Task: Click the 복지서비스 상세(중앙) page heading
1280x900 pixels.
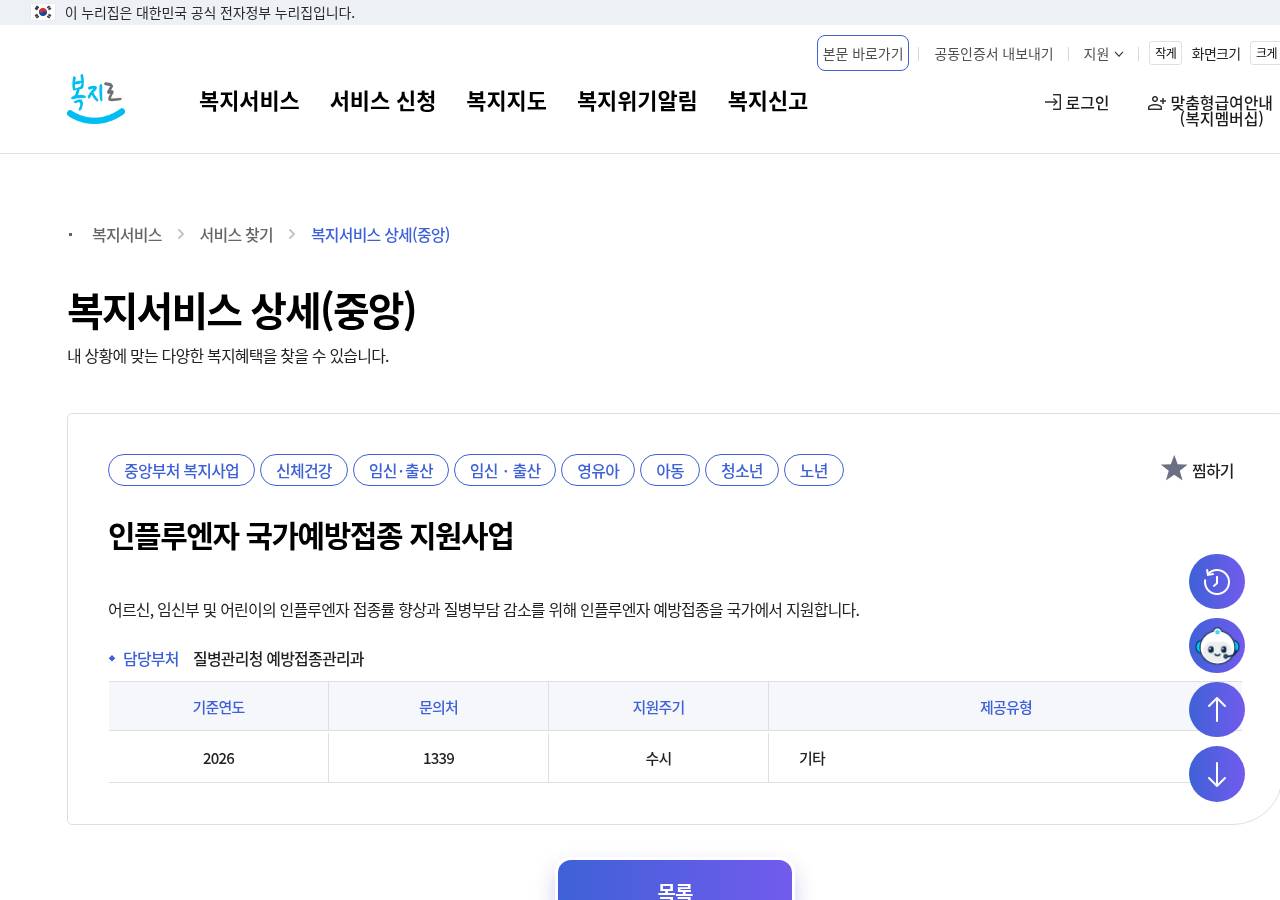Action: (x=241, y=310)
